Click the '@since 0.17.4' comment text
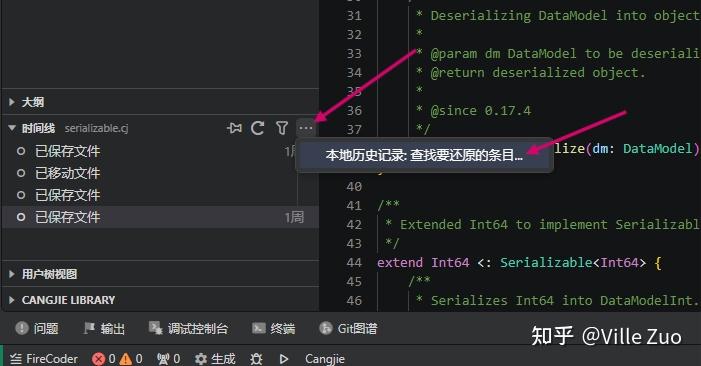This screenshot has width=701, height=366. click(481, 110)
